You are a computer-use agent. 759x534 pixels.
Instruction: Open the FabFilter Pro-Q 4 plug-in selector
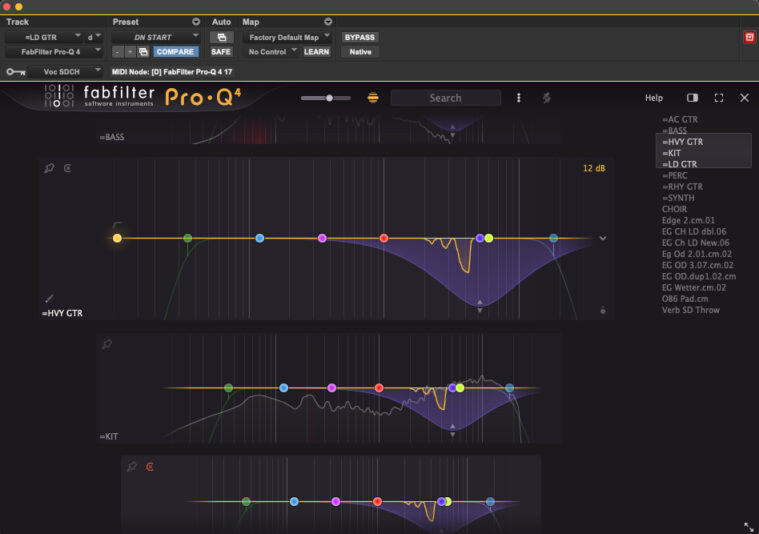click(54, 52)
